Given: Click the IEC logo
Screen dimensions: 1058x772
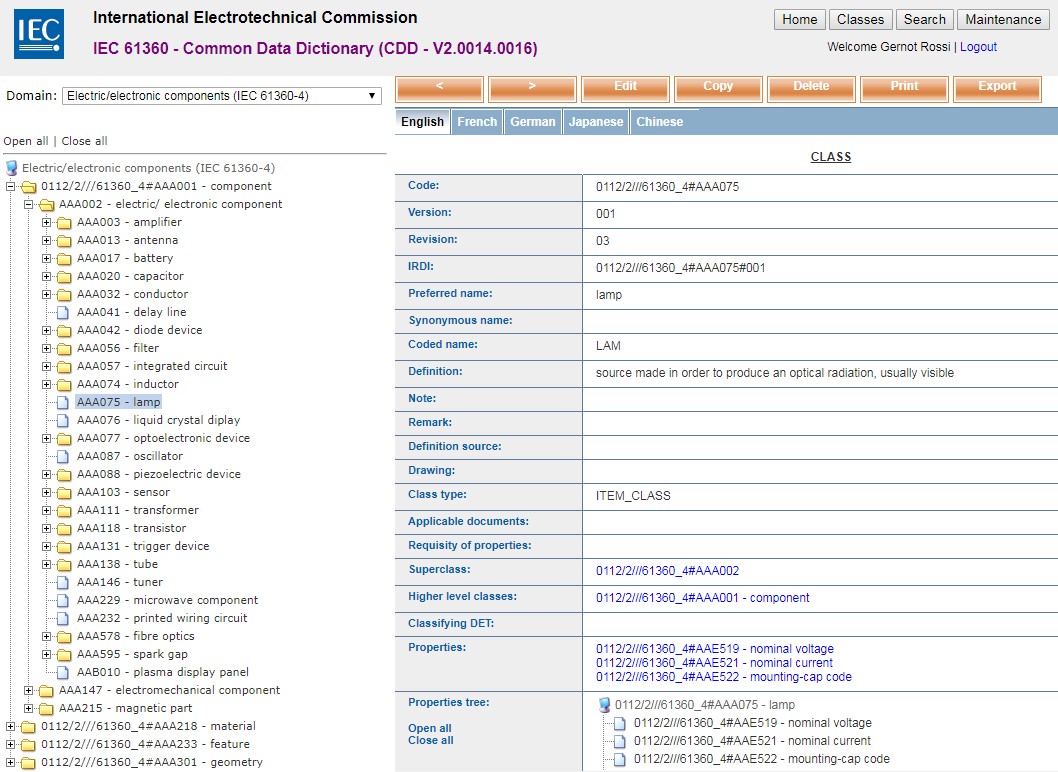Looking at the screenshot, I should [x=39, y=33].
